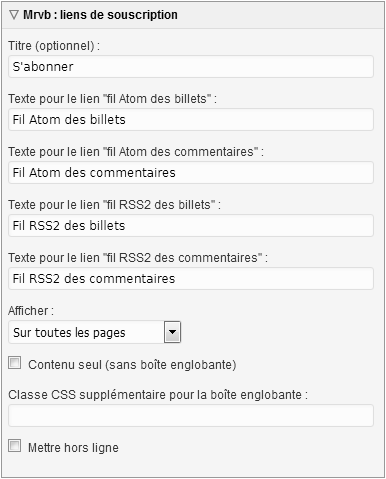Select the 'Fil RSS2 des billets' text field
Viewport: 386px width, 479px height.
pyautogui.click(x=191, y=226)
